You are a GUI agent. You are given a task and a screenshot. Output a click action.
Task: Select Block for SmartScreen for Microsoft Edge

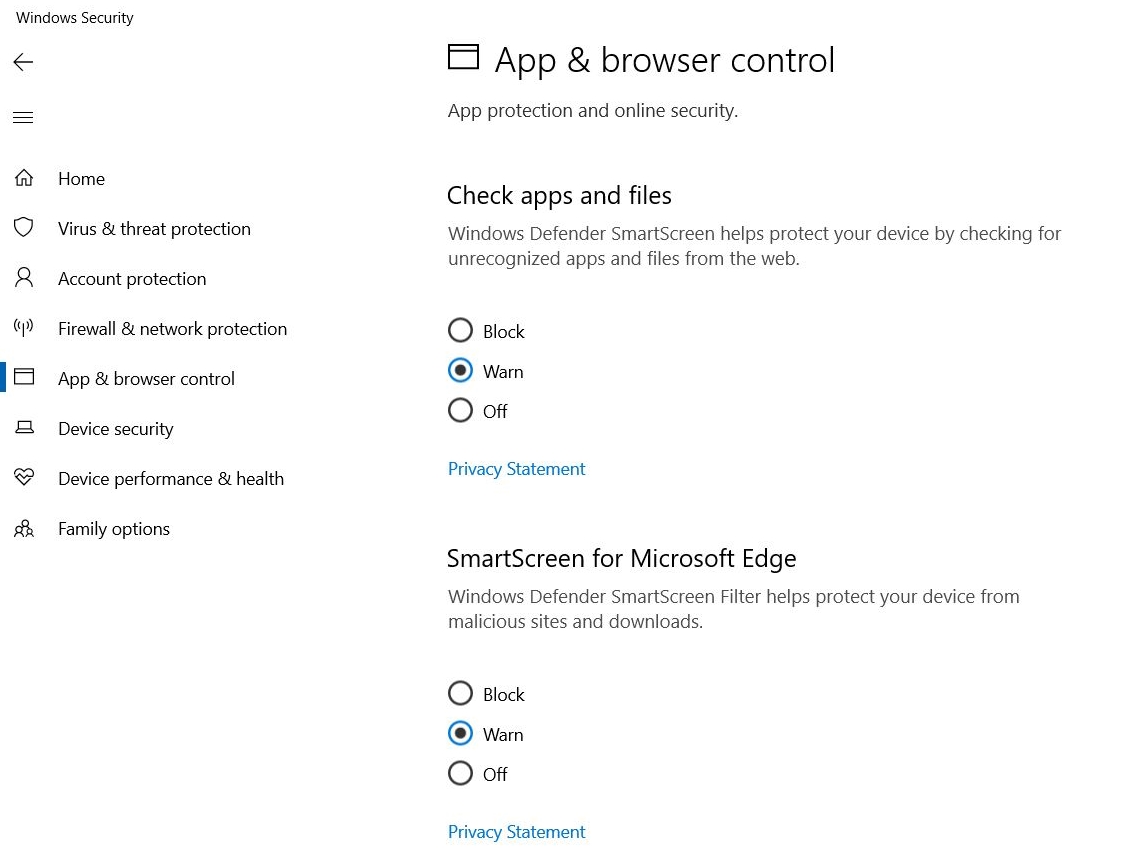(460, 694)
